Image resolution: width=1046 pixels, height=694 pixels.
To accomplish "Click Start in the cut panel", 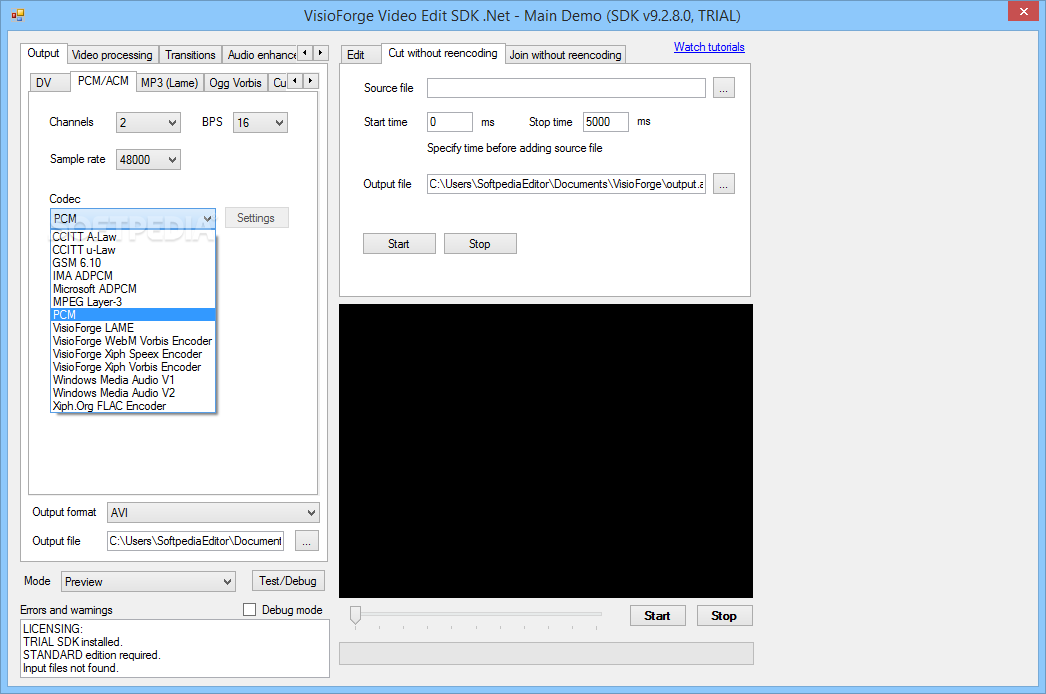I will (399, 244).
